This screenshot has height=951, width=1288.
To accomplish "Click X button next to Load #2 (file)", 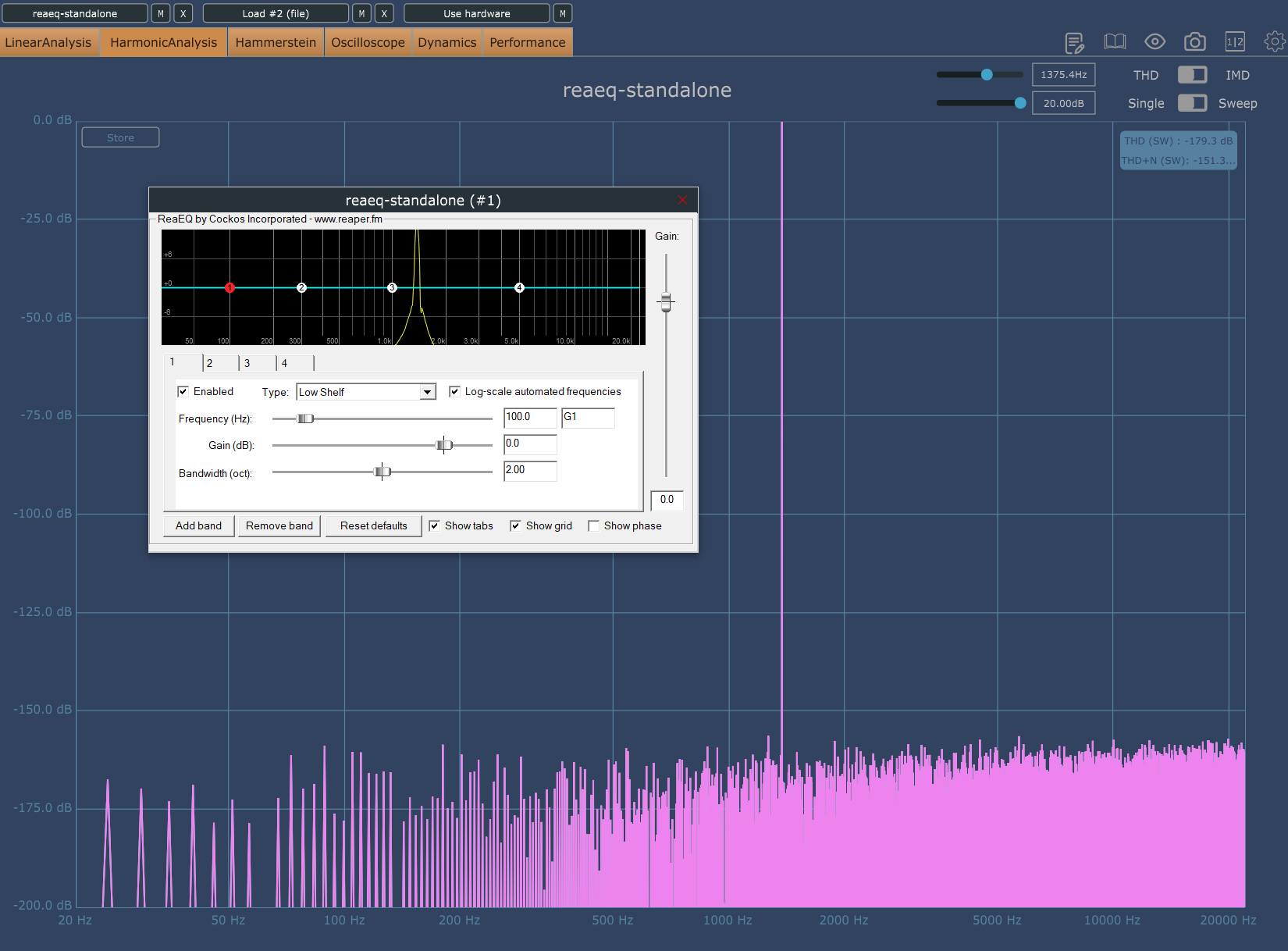I will (384, 13).
